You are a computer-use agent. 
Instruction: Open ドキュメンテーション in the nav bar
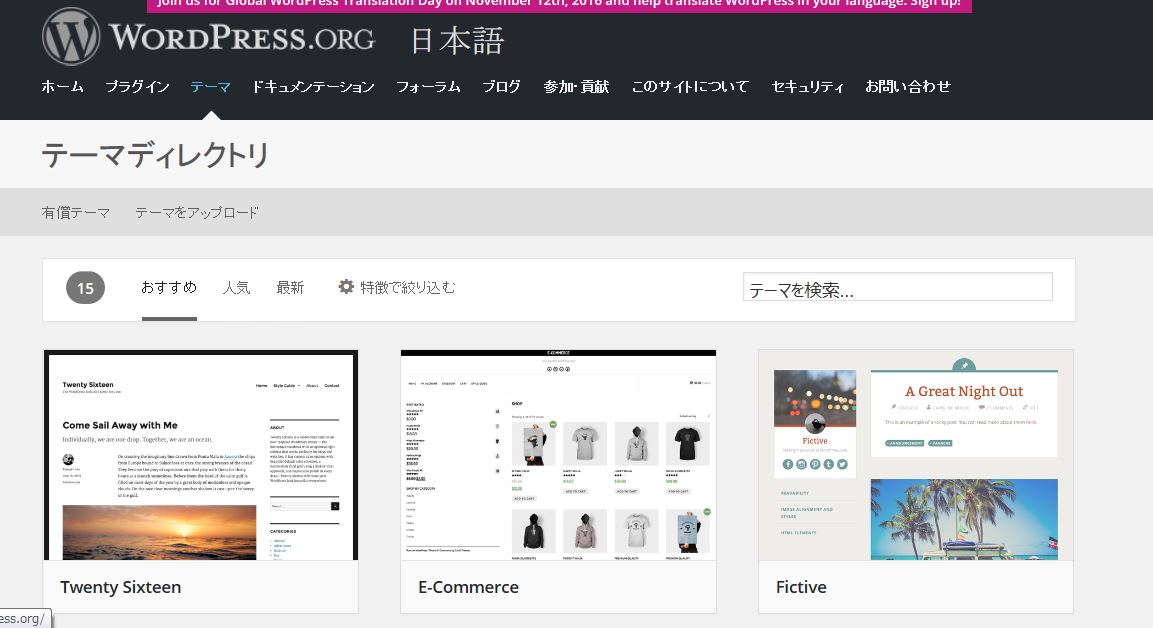tap(313, 87)
